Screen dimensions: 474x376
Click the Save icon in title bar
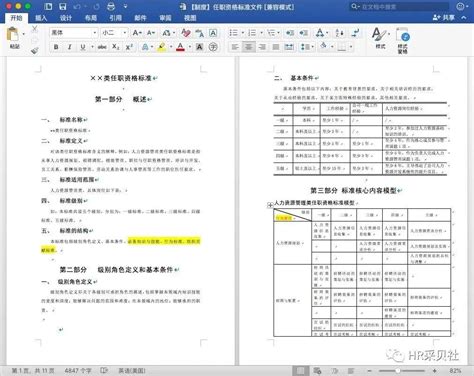point(62,6)
